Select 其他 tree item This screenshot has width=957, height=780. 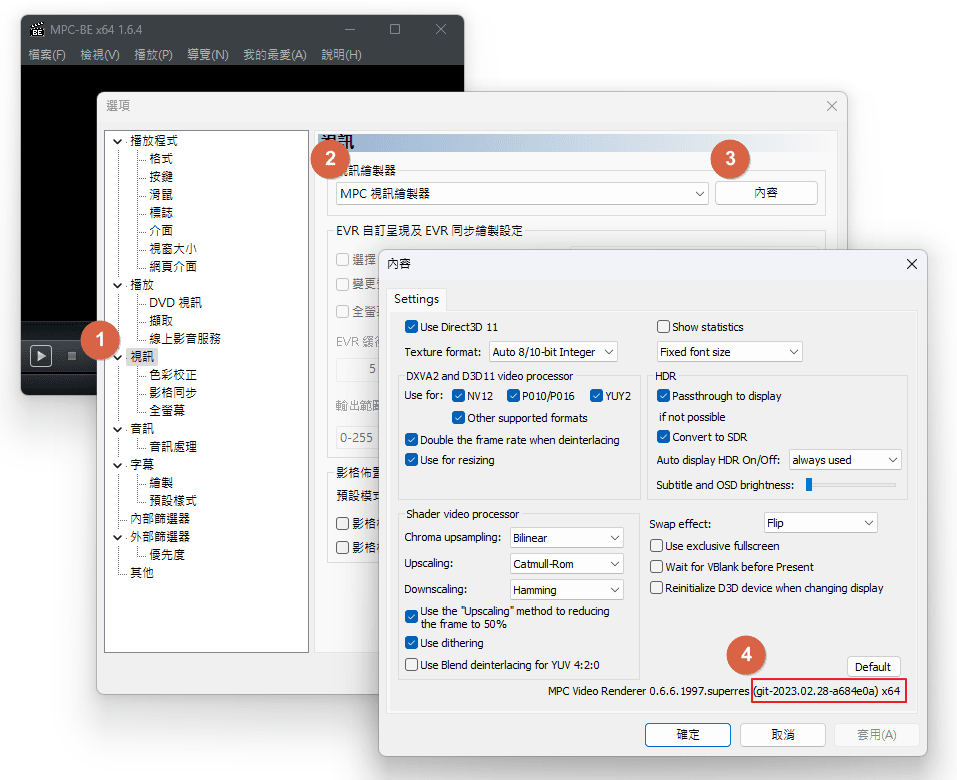point(142,573)
